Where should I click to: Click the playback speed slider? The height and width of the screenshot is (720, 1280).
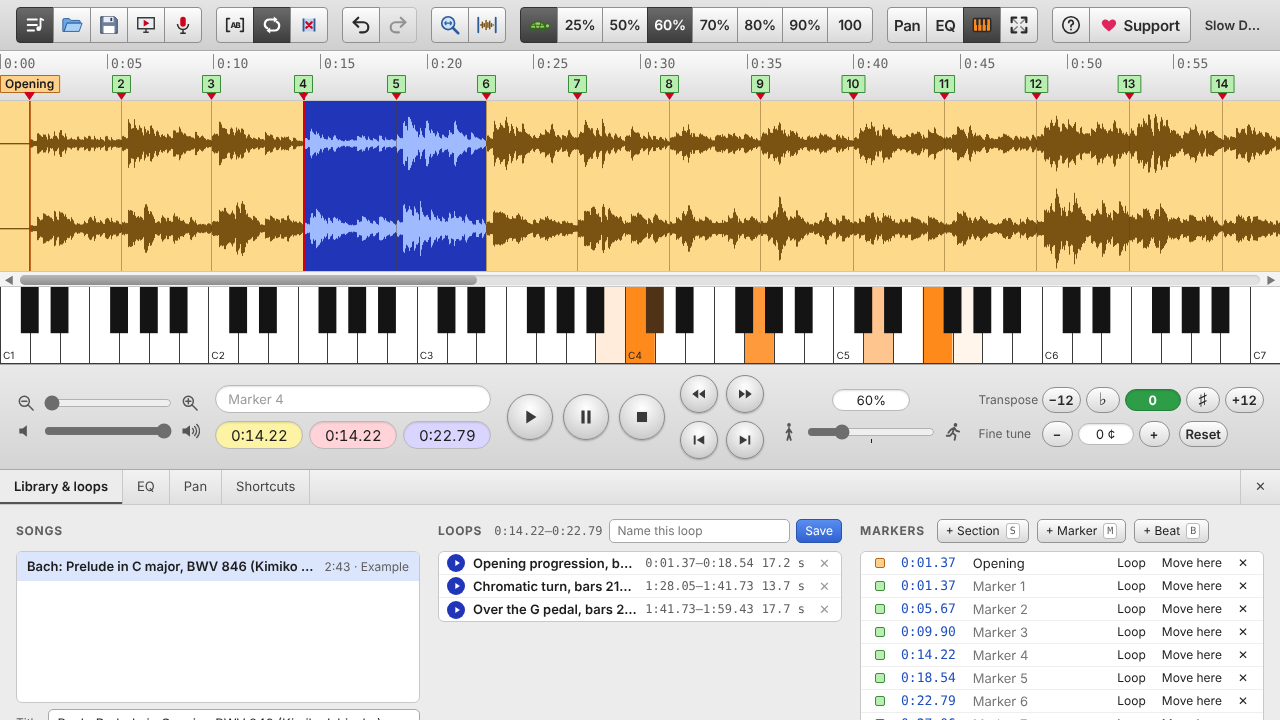click(x=870, y=432)
